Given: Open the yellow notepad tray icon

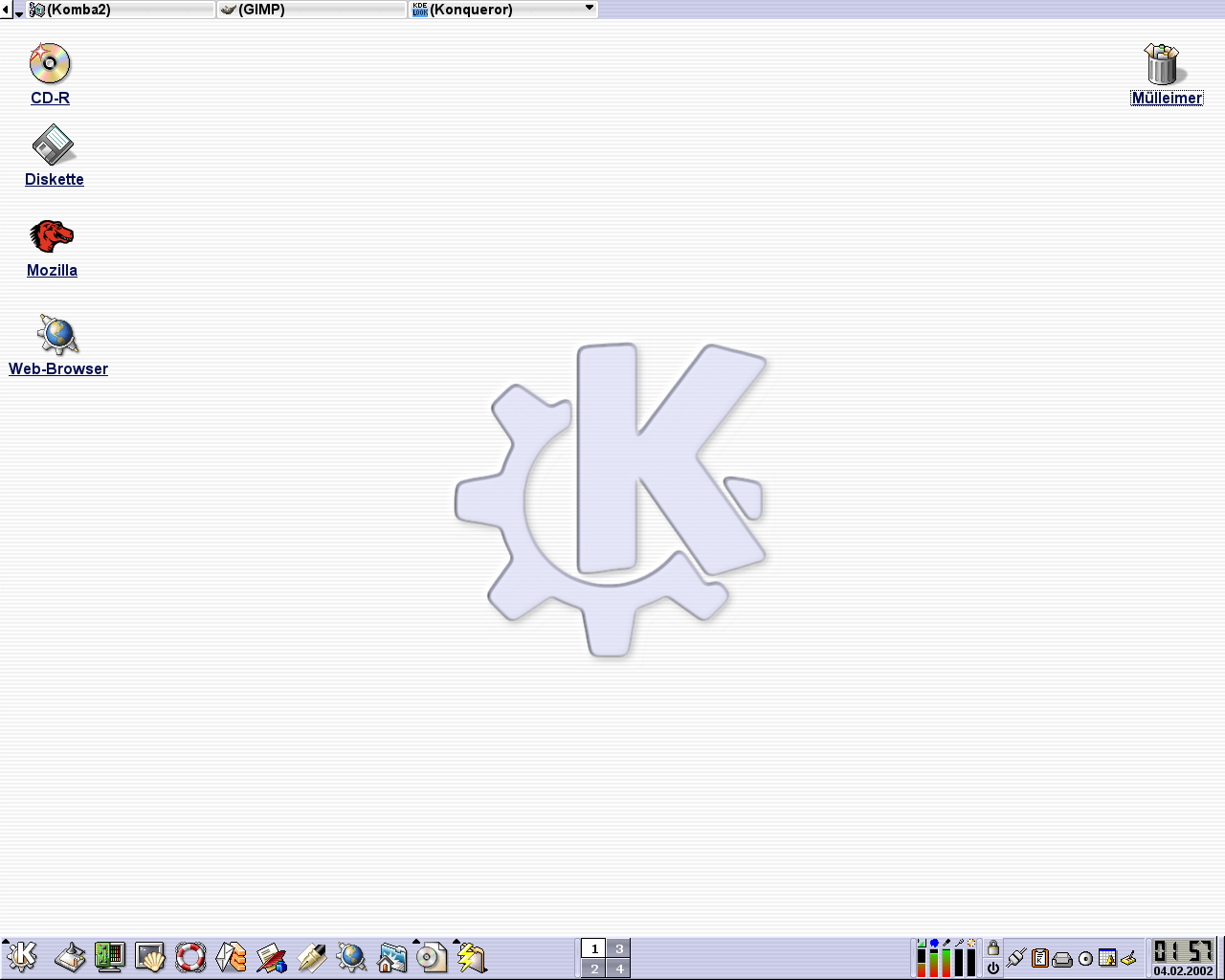Looking at the screenshot, I should coord(1129,957).
